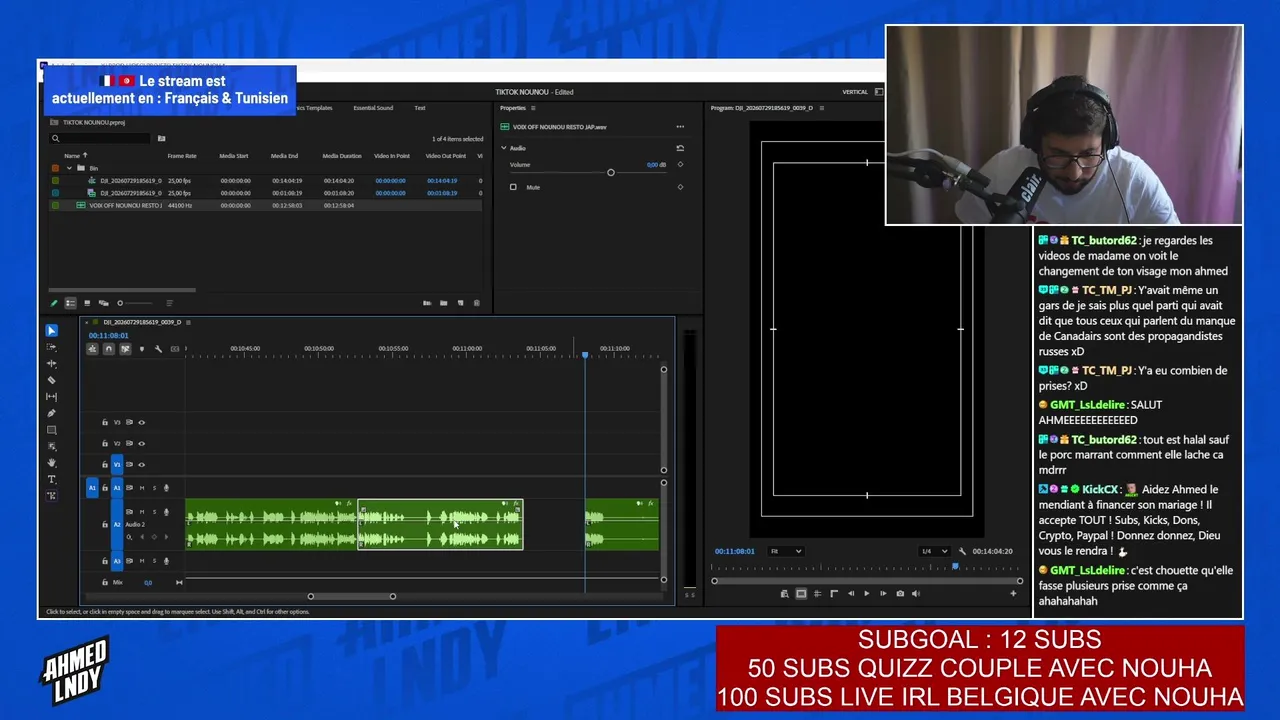The width and height of the screenshot is (1280, 720).
Task: Click the Volume 0,00 dB value
Action: click(654, 165)
